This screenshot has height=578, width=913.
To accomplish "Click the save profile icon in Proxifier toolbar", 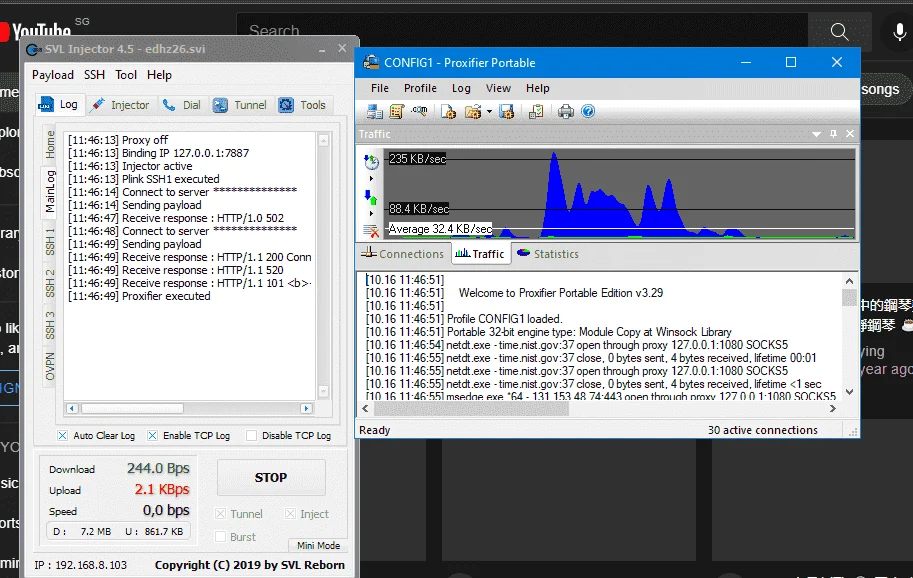I will pyautogui.click(x=507, y=111).
